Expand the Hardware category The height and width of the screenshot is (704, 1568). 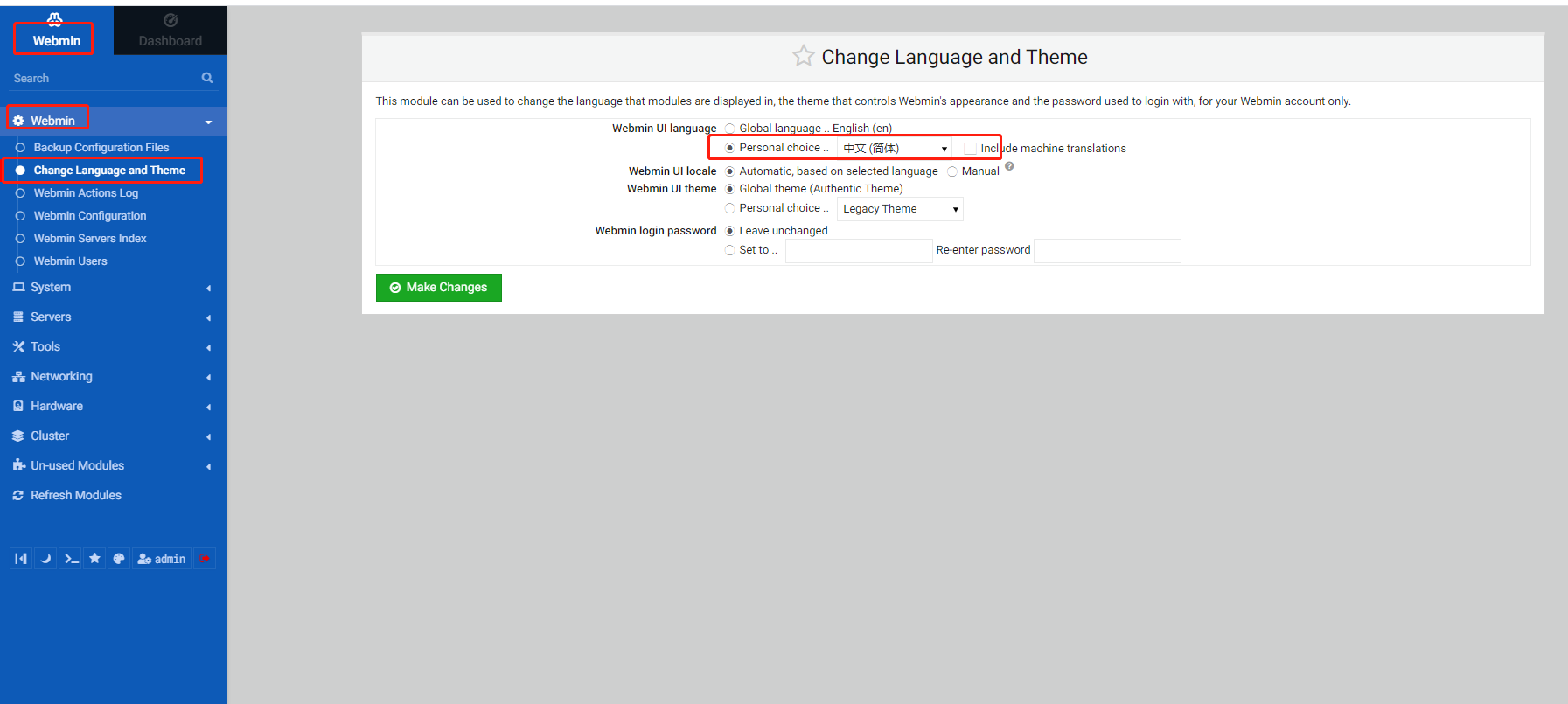(114, 406)
